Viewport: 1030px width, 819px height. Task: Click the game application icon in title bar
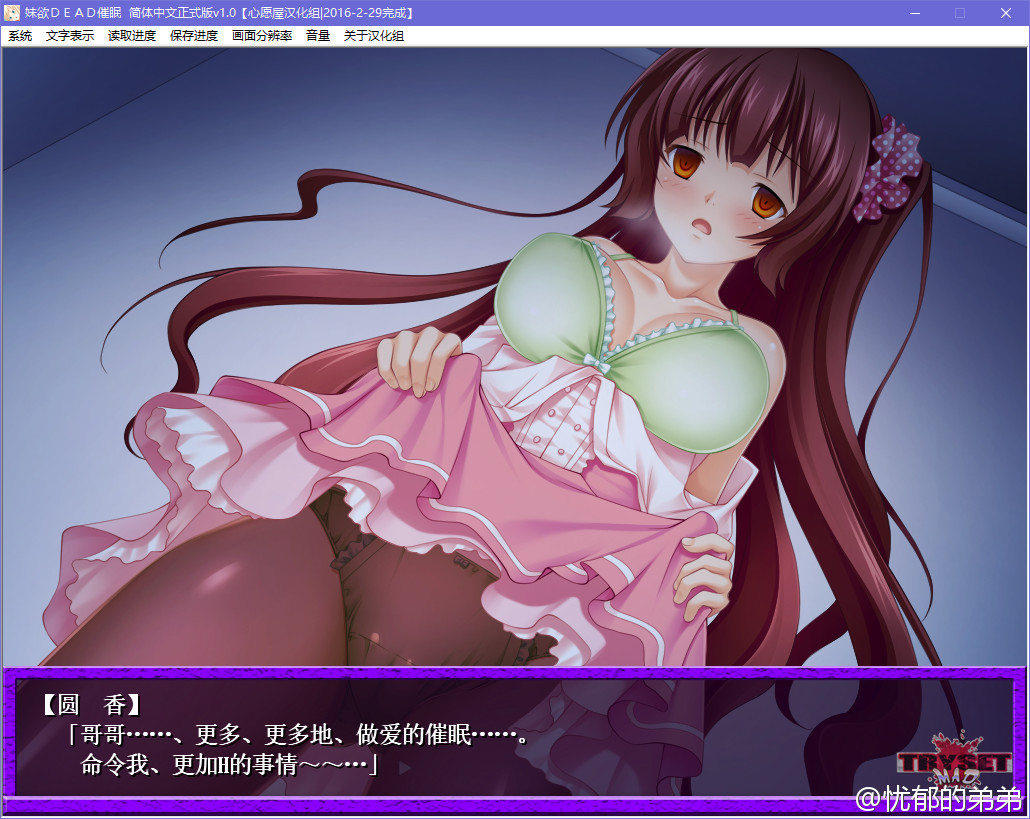[x=13, y=13]
